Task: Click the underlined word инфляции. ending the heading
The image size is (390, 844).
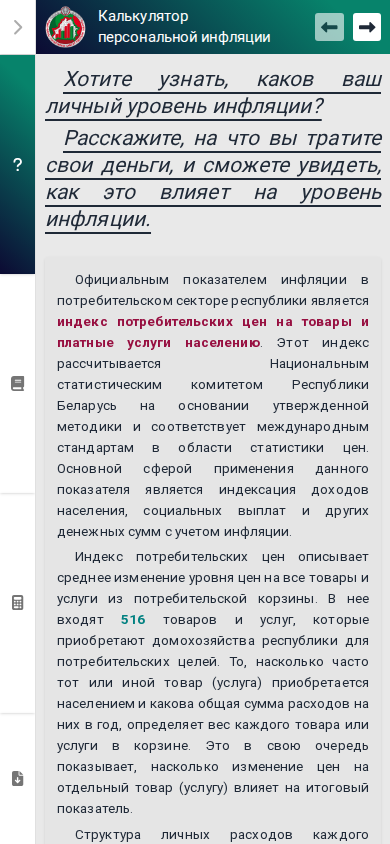Action: coord(98,219)
